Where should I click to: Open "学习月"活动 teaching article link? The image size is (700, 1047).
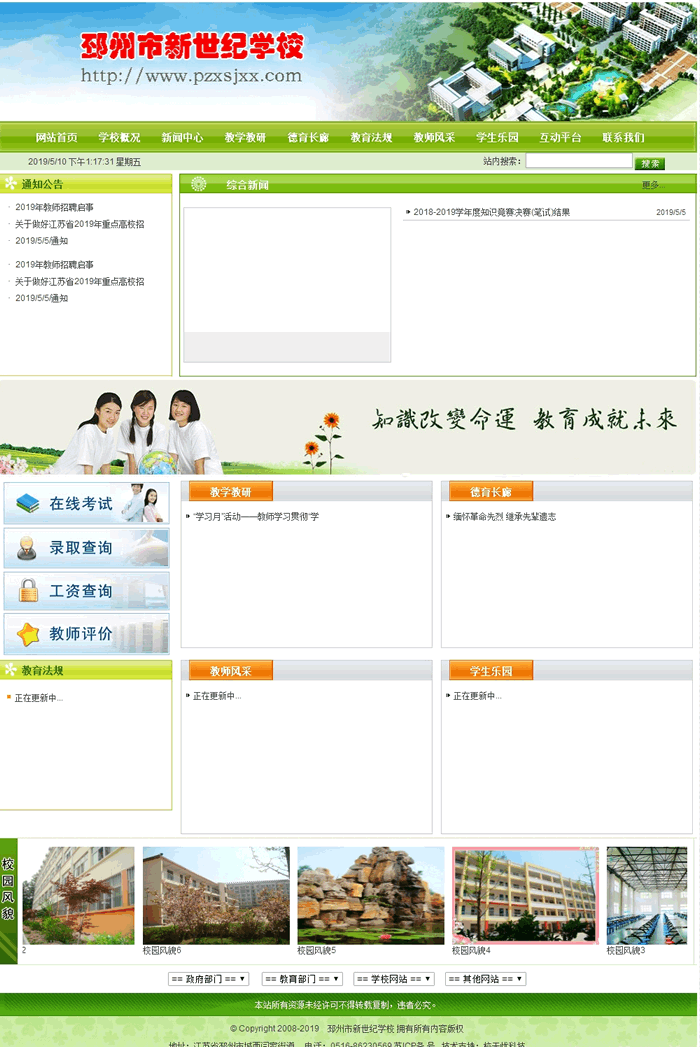[255, 516]
